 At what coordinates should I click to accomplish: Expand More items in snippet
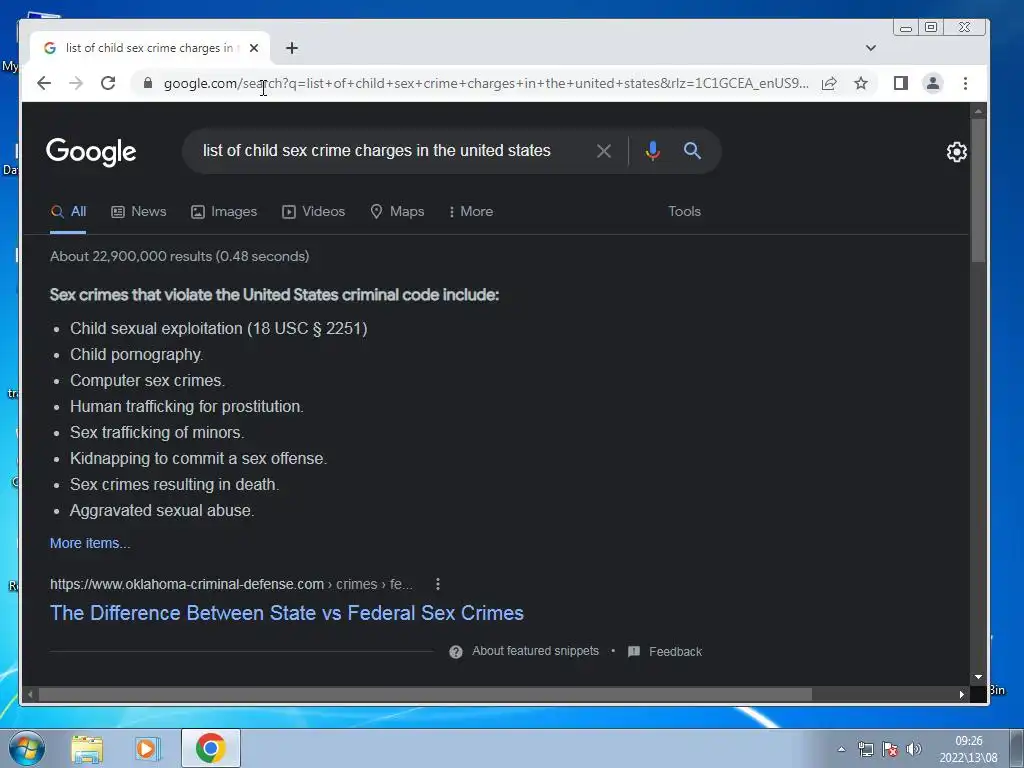pyautogui.click(x=90, y=543)
